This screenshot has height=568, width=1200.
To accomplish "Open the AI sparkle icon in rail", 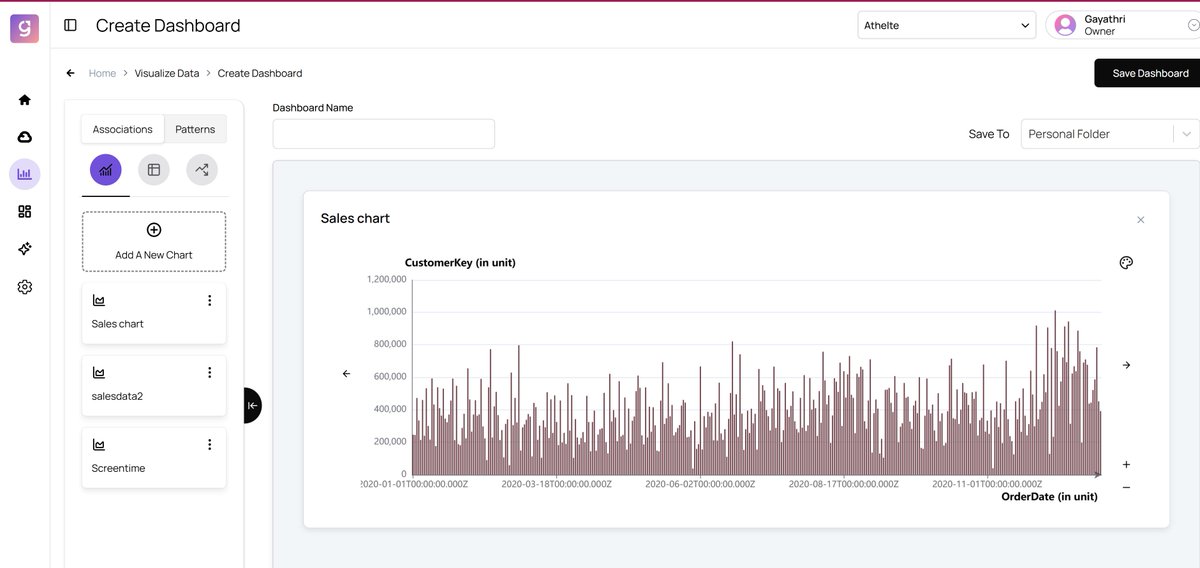I will coord(25,249).
